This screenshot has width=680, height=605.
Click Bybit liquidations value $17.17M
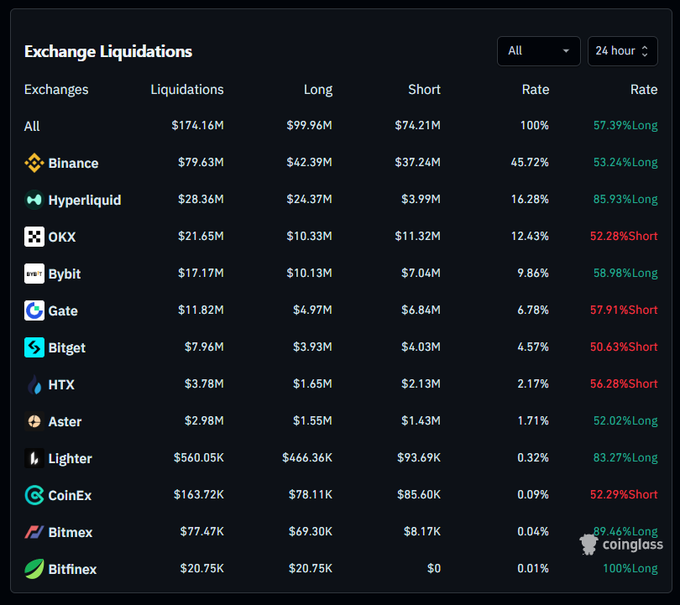point(201,273)
